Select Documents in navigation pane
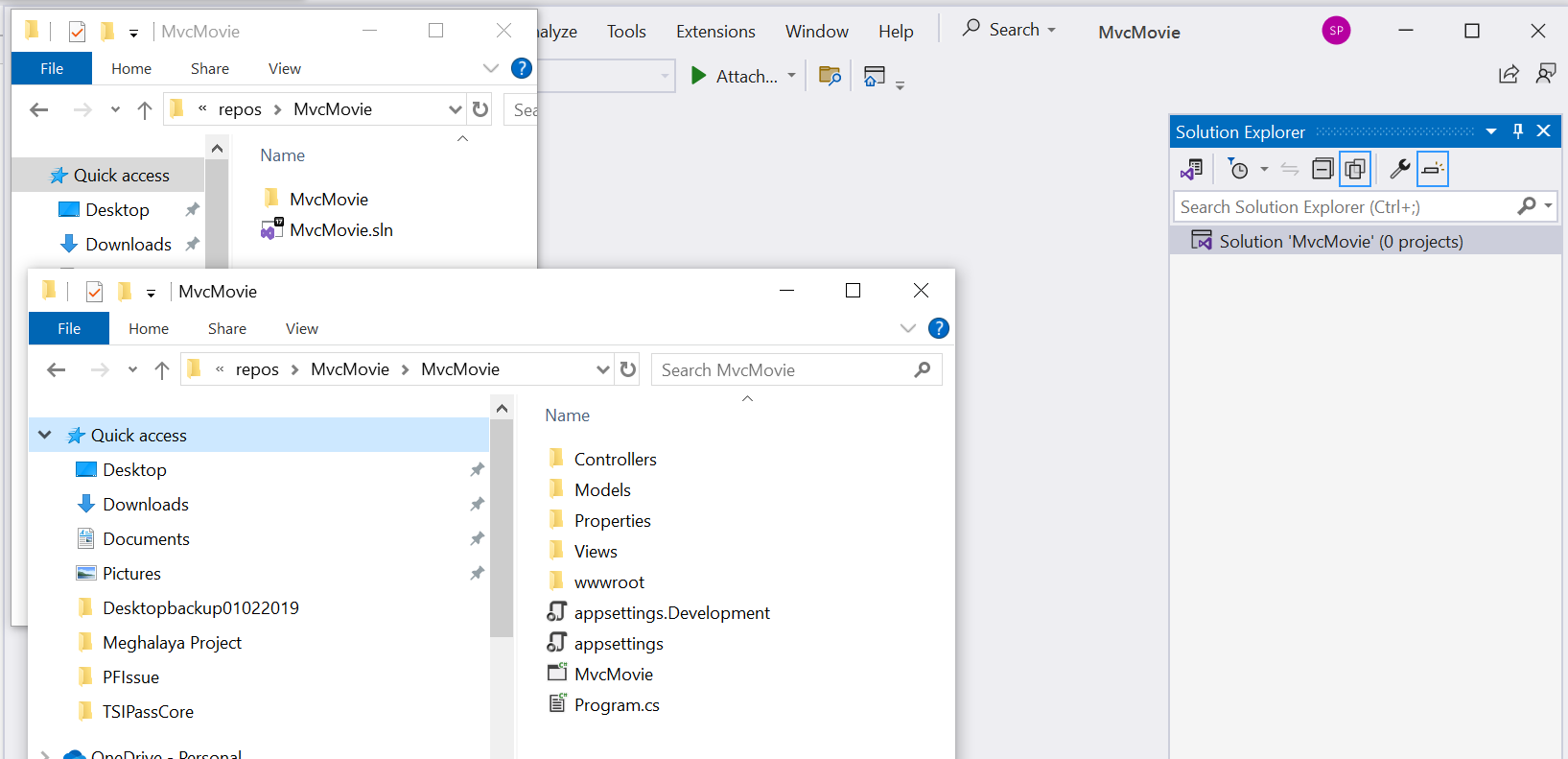The image size is (1568, 759). point(145,538)
